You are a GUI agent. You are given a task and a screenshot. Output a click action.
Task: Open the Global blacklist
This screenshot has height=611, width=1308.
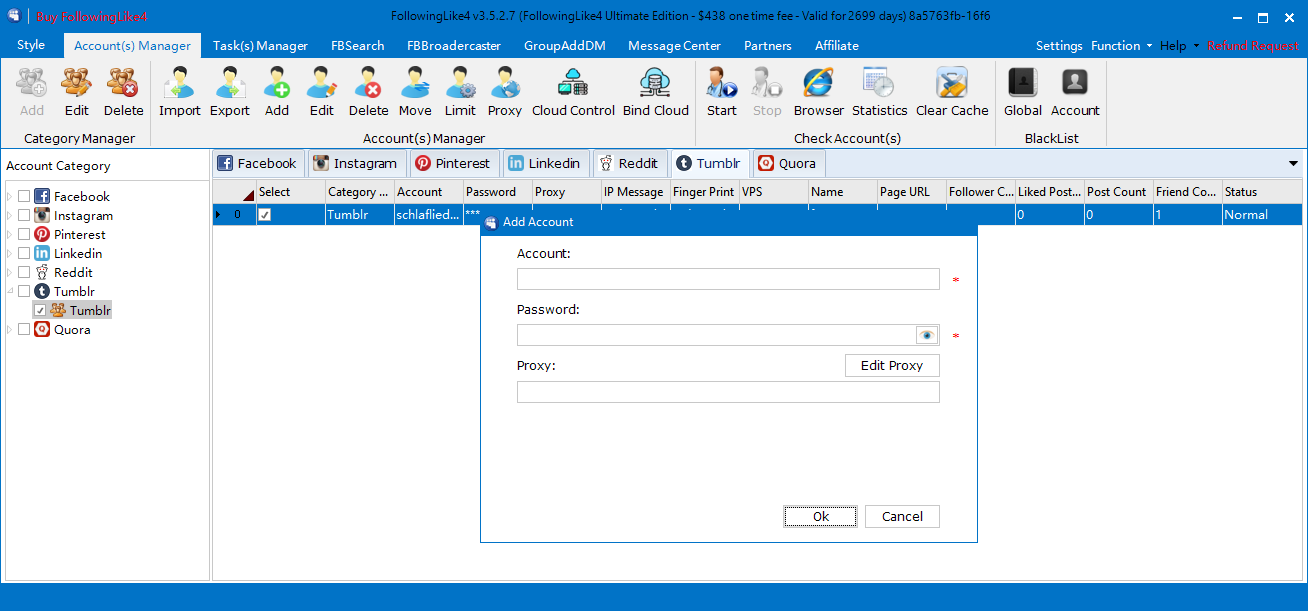point(1023,92)
